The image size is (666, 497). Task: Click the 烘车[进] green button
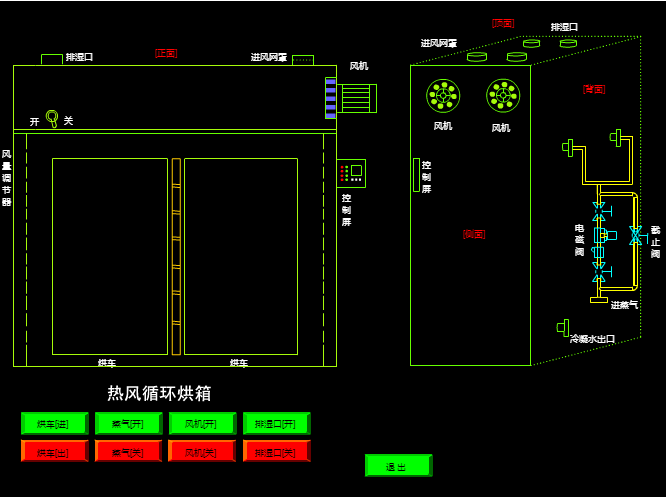click(x=55, y=424)
